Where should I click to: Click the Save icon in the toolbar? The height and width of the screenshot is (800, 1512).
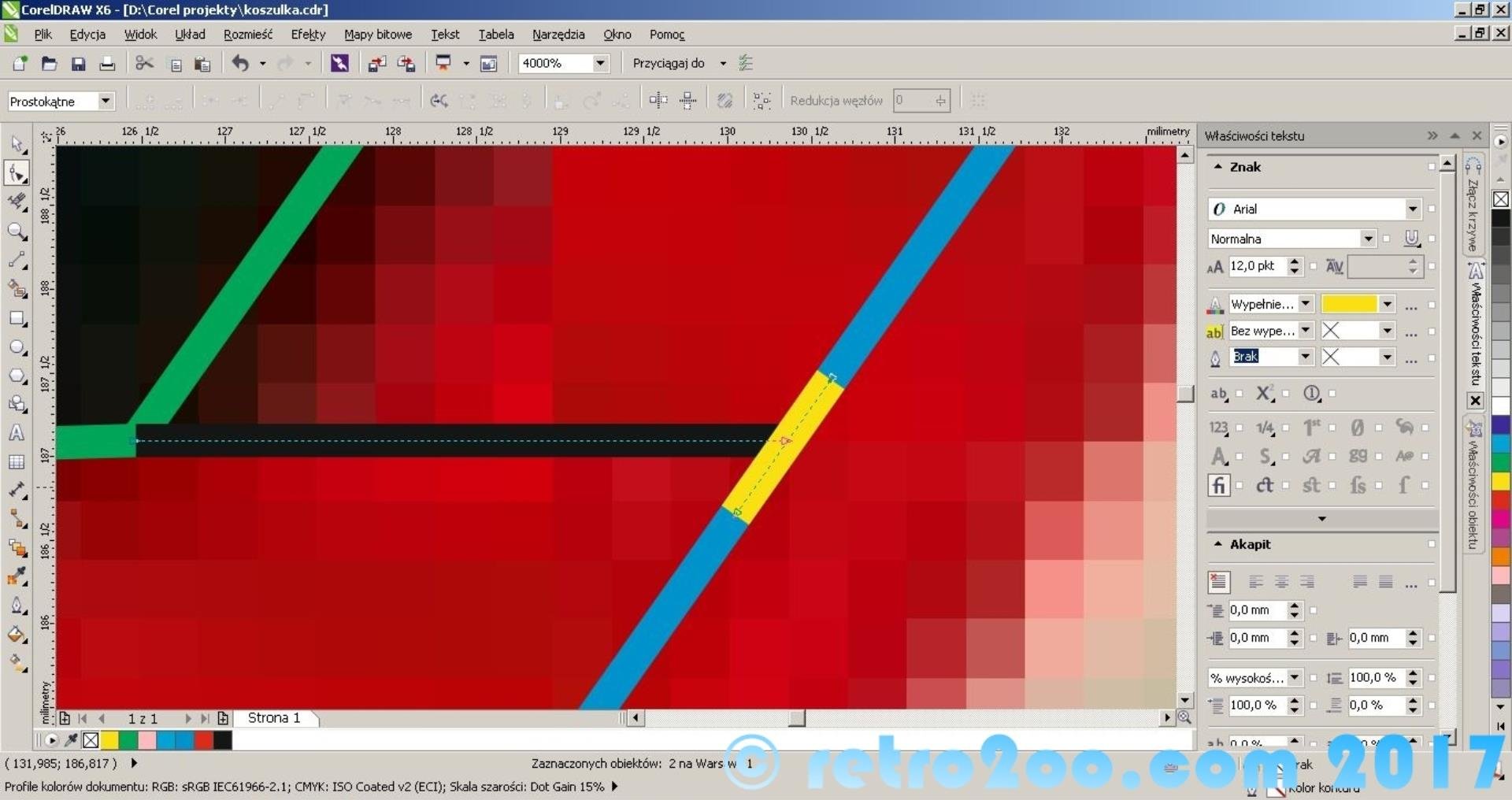point(78,64)
